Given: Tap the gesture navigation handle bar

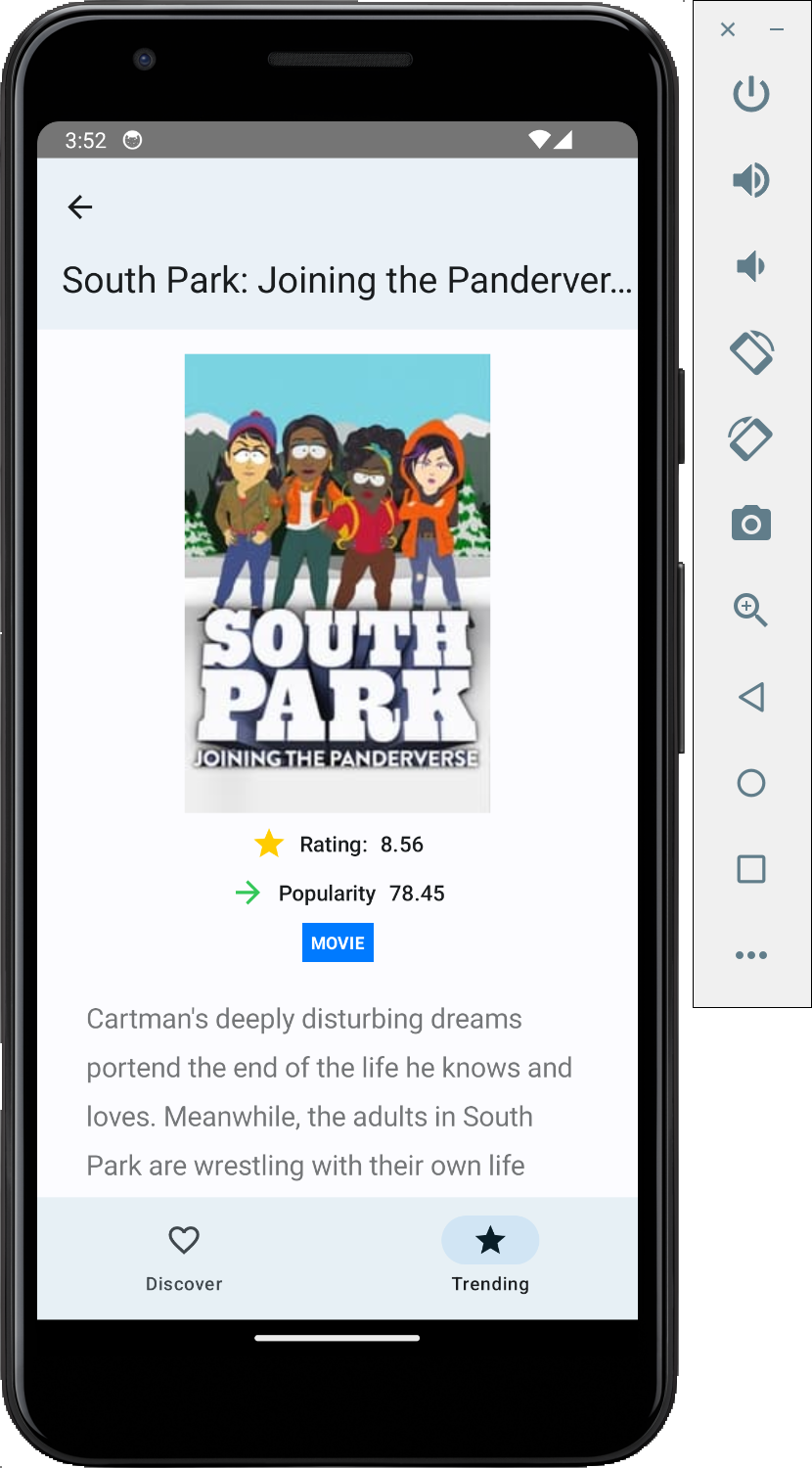Looking at the screenshot, I should 338,1338.
